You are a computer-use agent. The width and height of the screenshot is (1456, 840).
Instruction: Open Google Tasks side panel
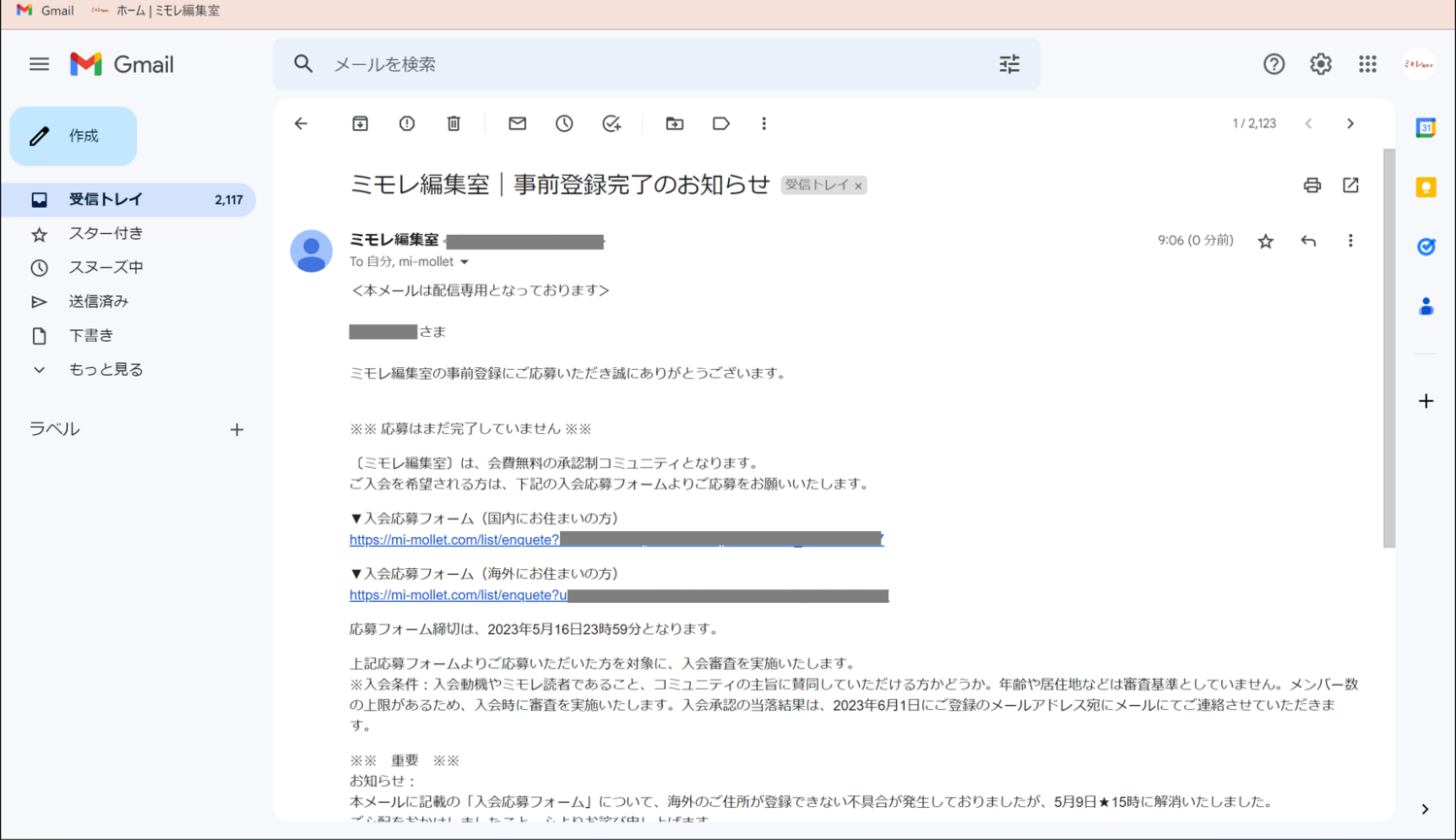pos(1426,247)
